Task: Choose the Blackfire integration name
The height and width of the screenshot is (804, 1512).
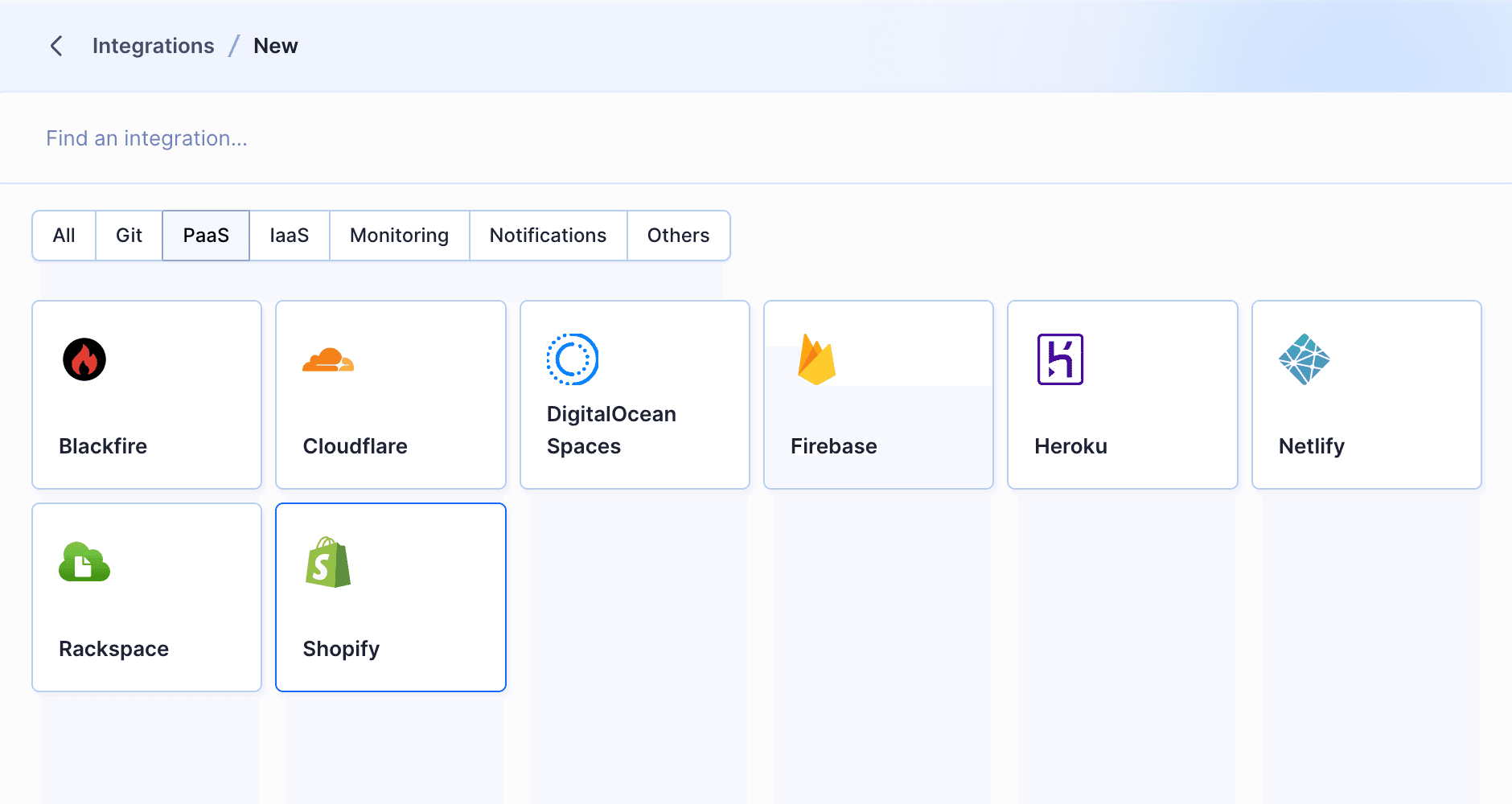Action: pos(103,446)
